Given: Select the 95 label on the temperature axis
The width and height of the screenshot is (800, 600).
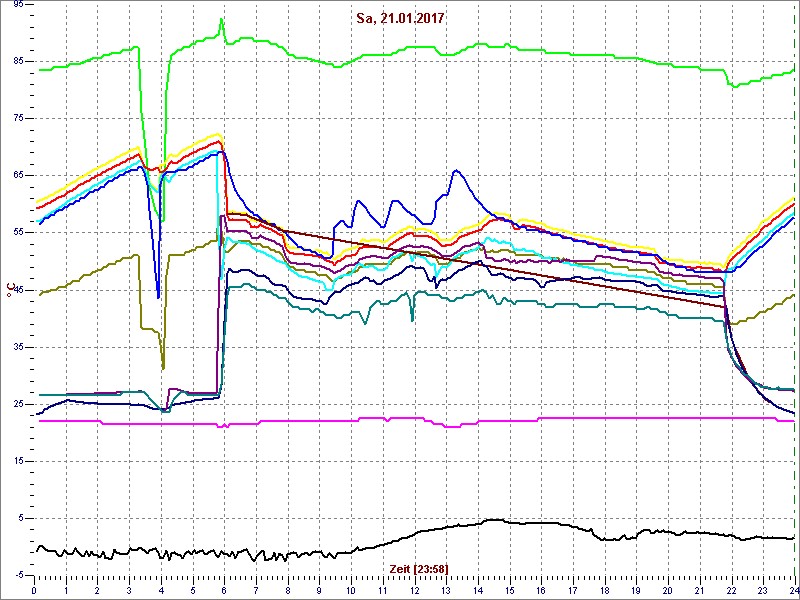Looking at the screenshot, I should [18, 4].
